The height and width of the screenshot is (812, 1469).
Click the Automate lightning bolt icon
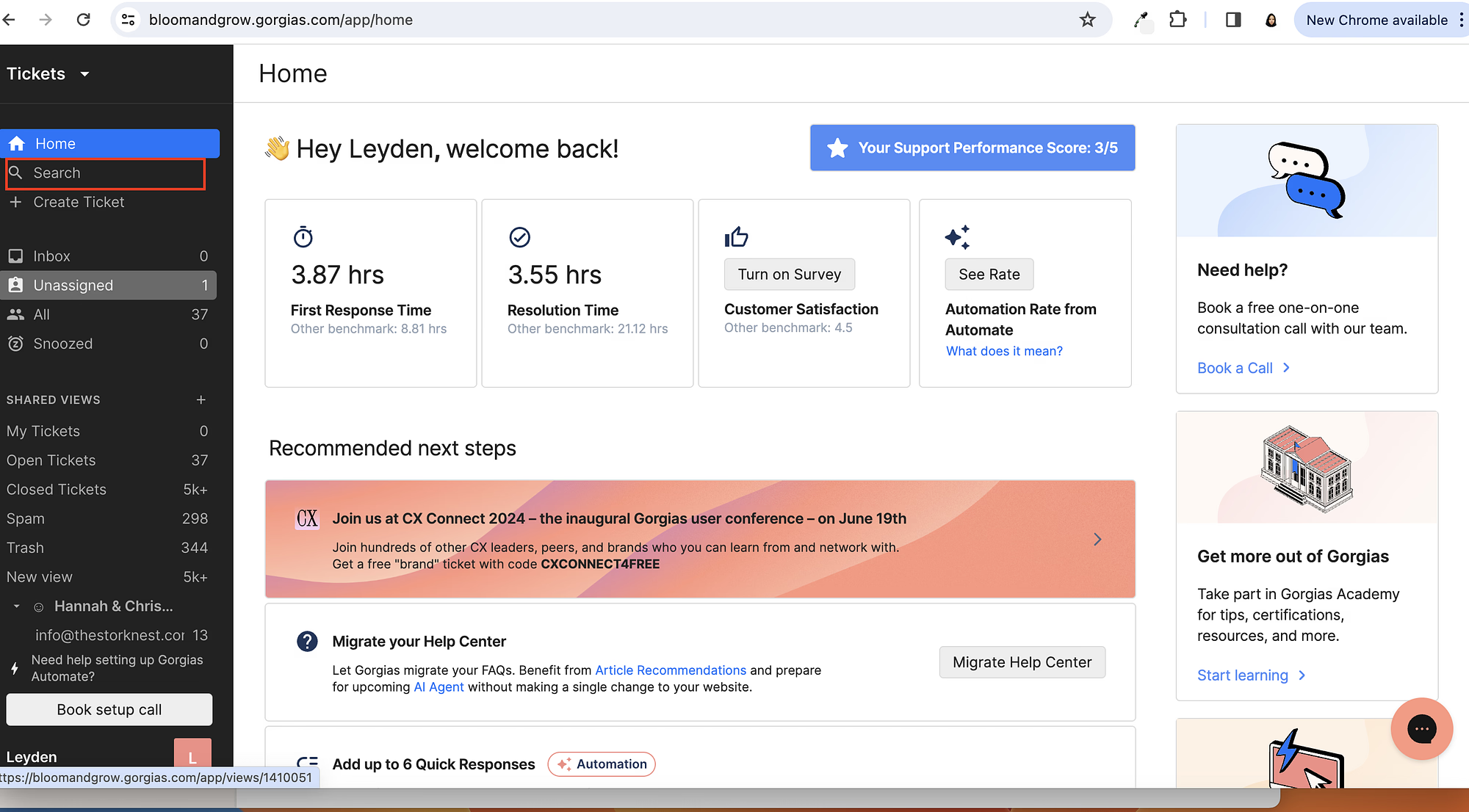14,668
